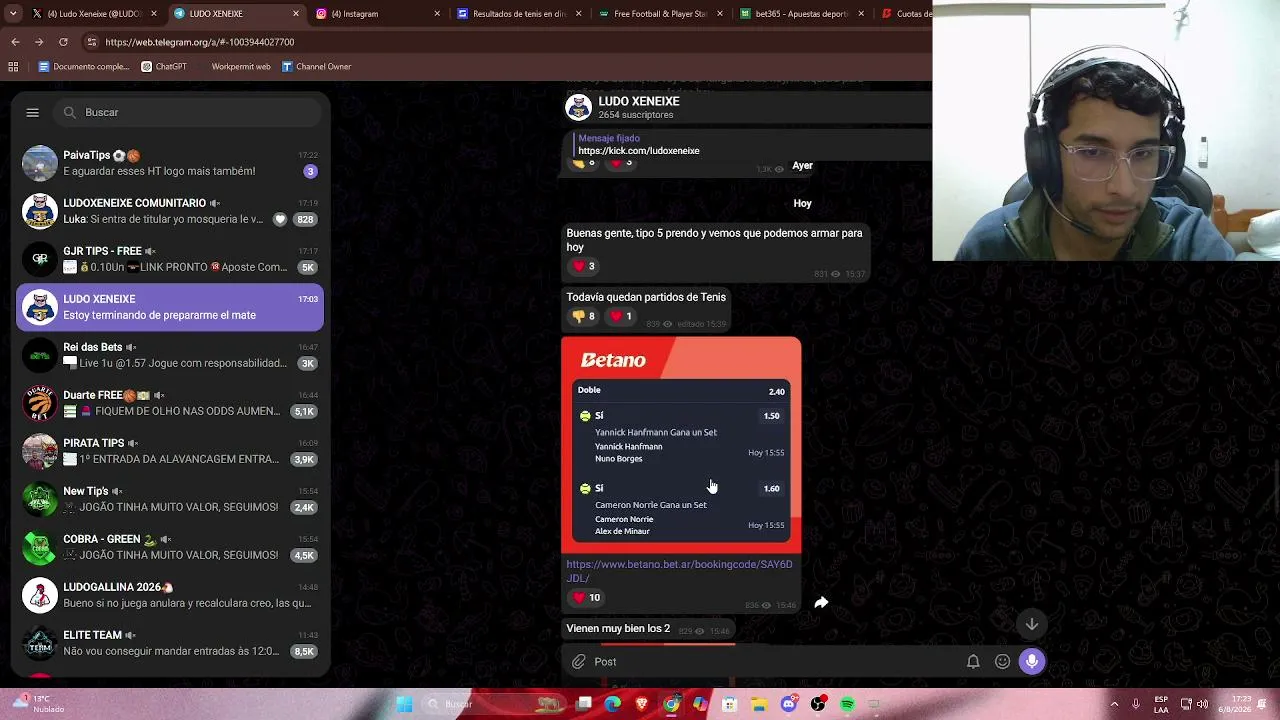
Task: Open OBS Studio from taskbar
Action: 818,704
